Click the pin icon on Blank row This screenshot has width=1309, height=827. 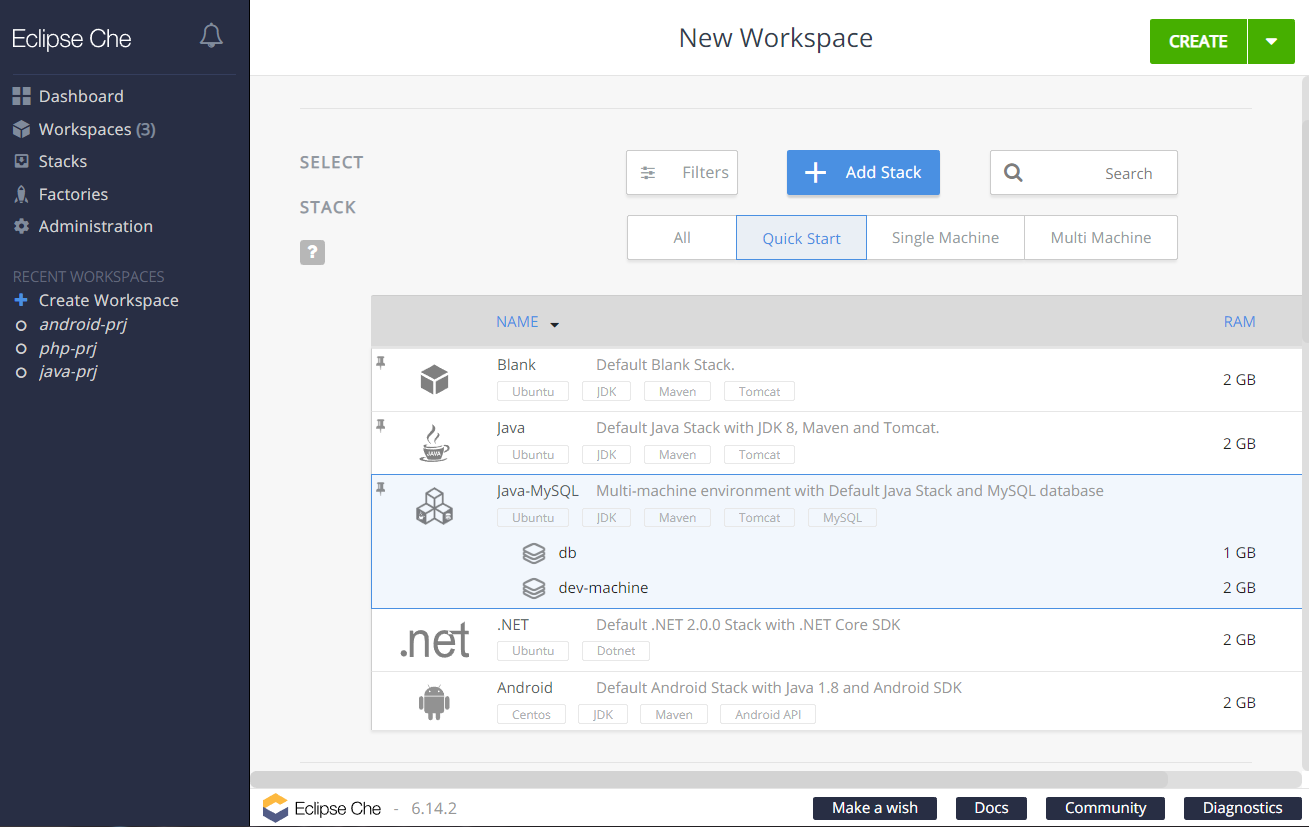point(380,362)
